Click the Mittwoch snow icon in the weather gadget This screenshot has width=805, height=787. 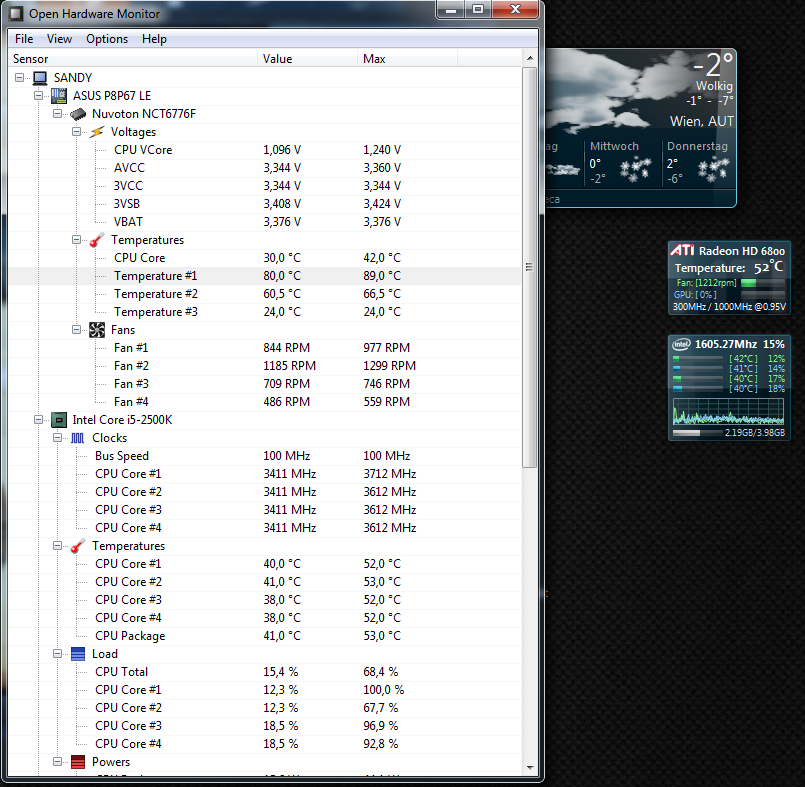click(x=635, y=169)
